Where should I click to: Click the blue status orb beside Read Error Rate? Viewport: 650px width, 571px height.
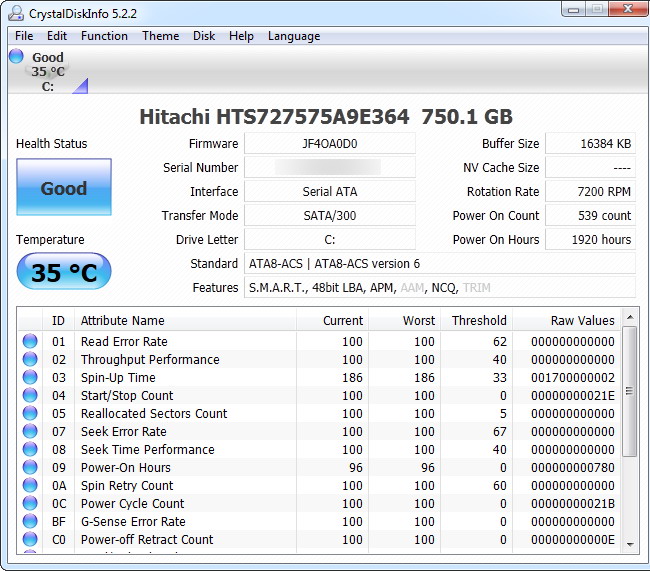(x=30, y=342)
